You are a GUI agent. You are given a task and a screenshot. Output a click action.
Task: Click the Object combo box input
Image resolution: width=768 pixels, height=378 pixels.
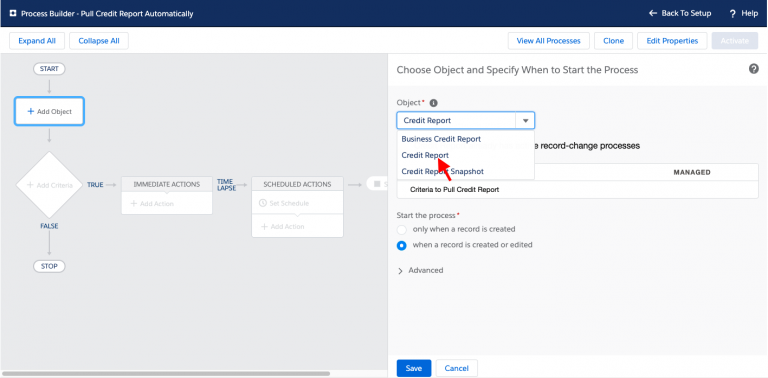456,120
